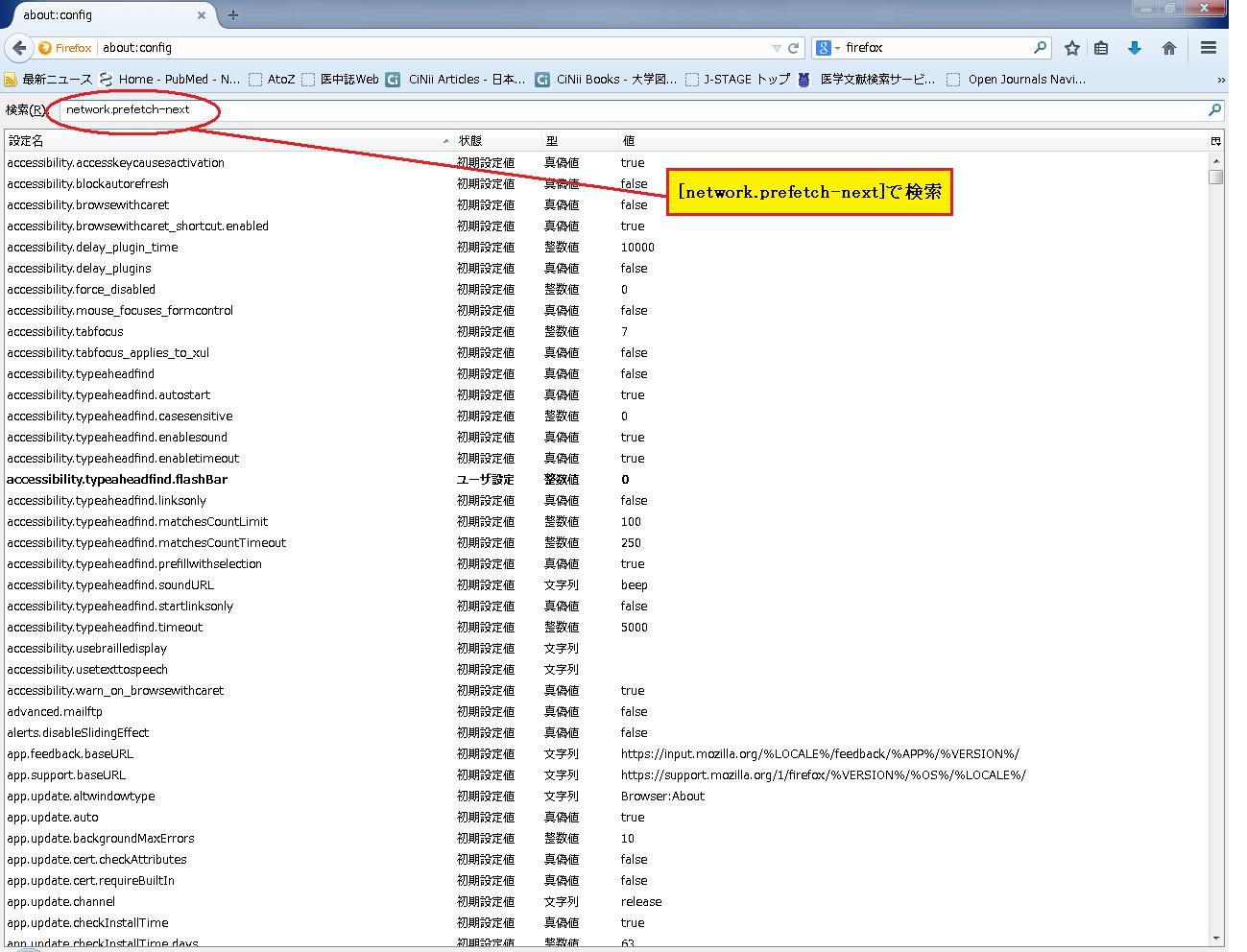Click the beep value cell
This screenshot has height=952, width=1247.
pos(635,585)
